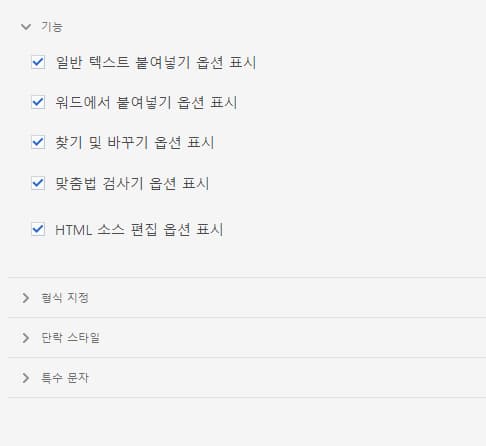Open the 형식 지정 section title
Viewport: 486px width, 446px height.
[65, 298]
